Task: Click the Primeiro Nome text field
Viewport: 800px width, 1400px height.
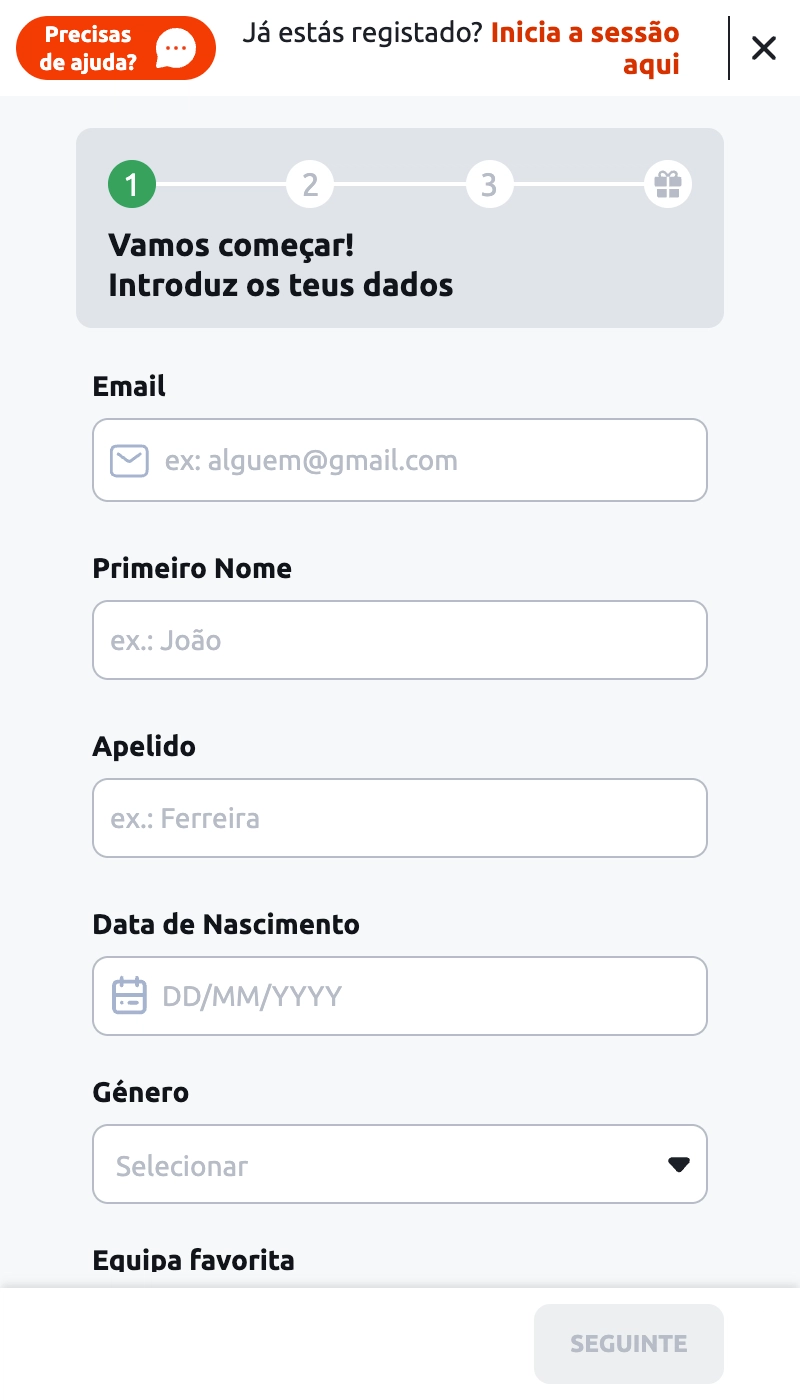Action: click(x=400, y=640)
